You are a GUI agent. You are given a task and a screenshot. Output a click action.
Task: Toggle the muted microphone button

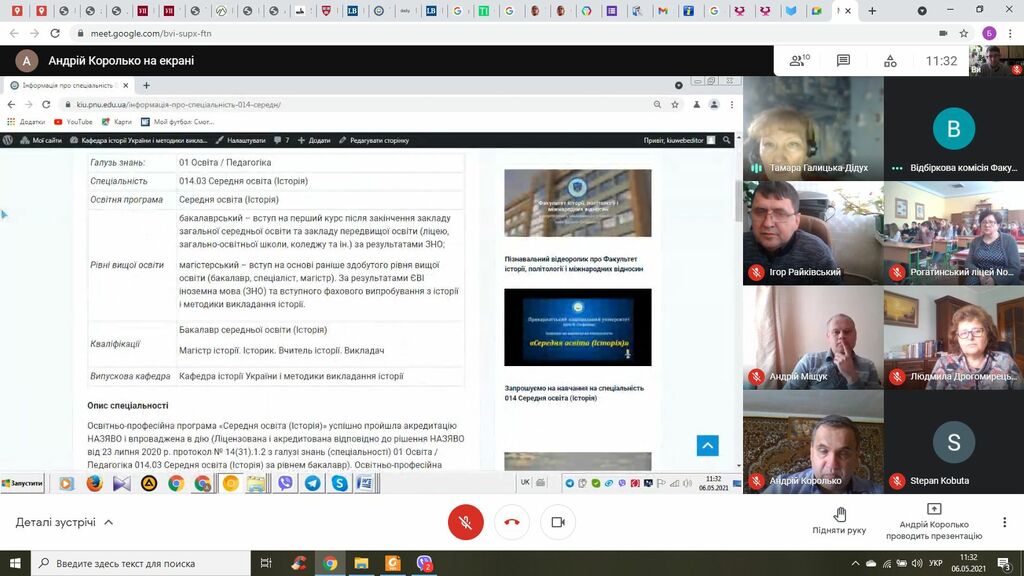pyautogui.click(x=465, y=522)
